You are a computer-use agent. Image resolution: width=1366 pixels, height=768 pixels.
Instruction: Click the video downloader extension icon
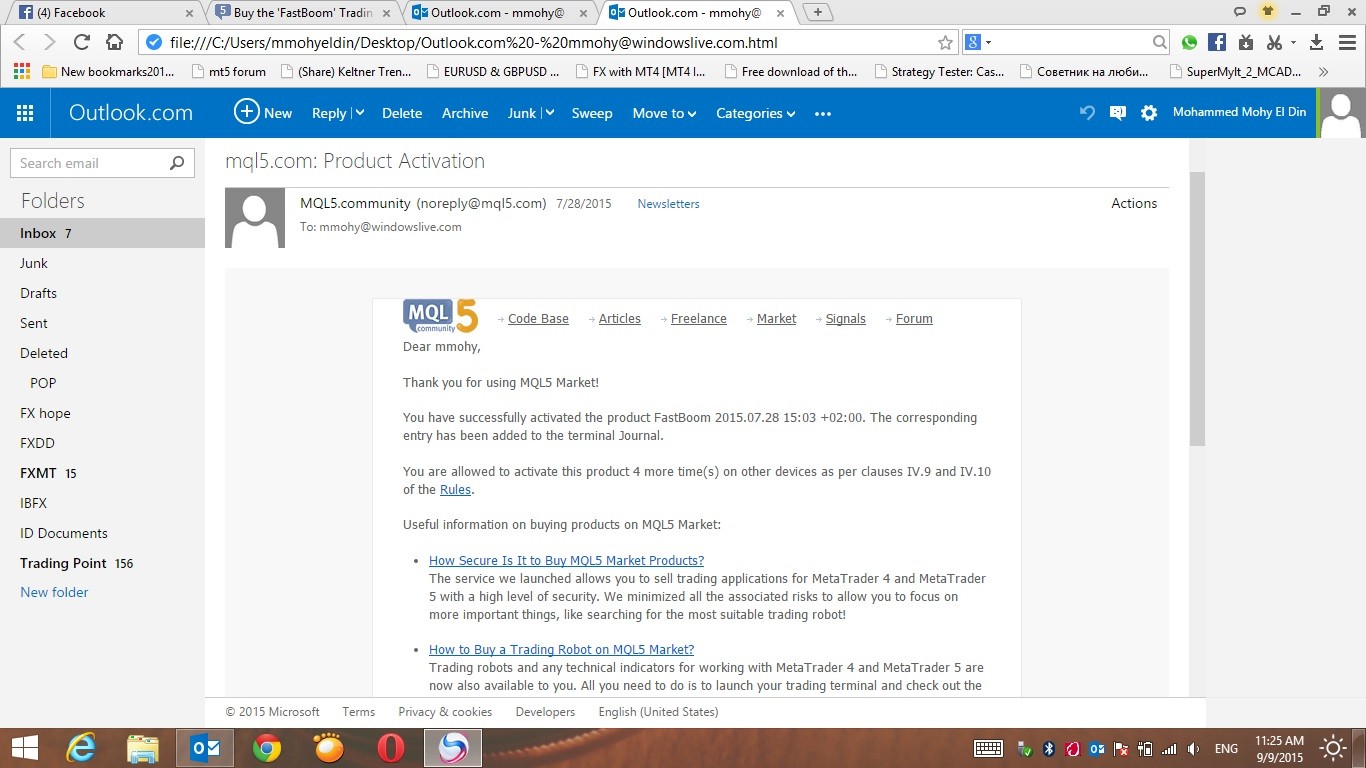pyautogui.click(x=1245, y=42)
